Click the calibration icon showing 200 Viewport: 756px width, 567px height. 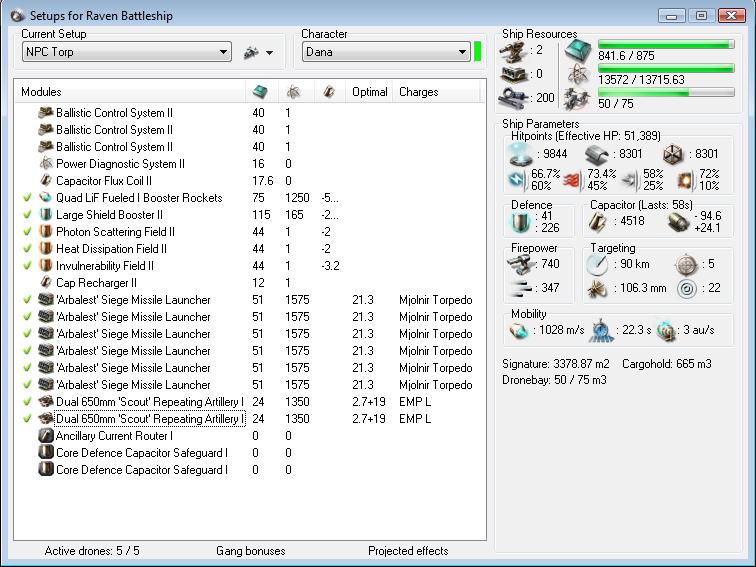point(515,97)
